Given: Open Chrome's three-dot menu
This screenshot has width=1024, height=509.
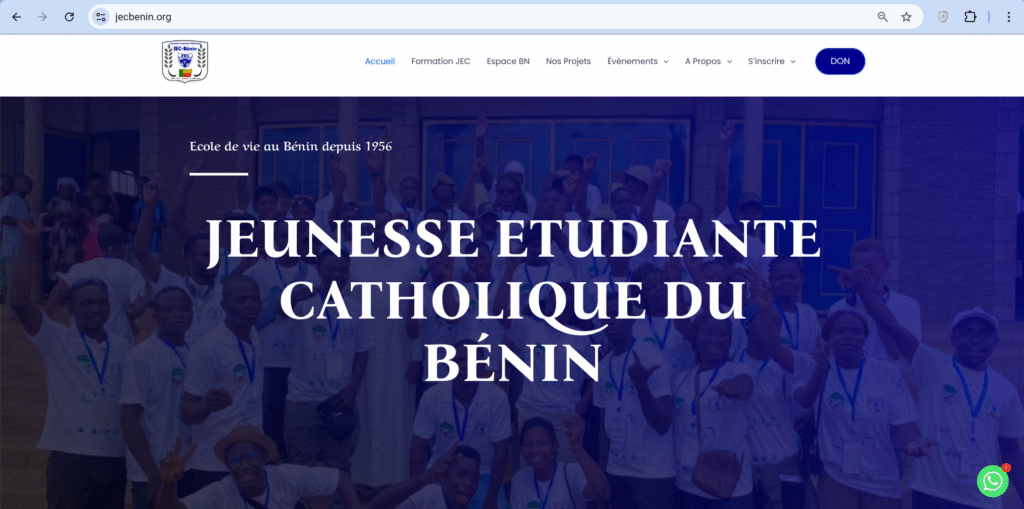Looking at the screenshot, I should pos(1008,17).
